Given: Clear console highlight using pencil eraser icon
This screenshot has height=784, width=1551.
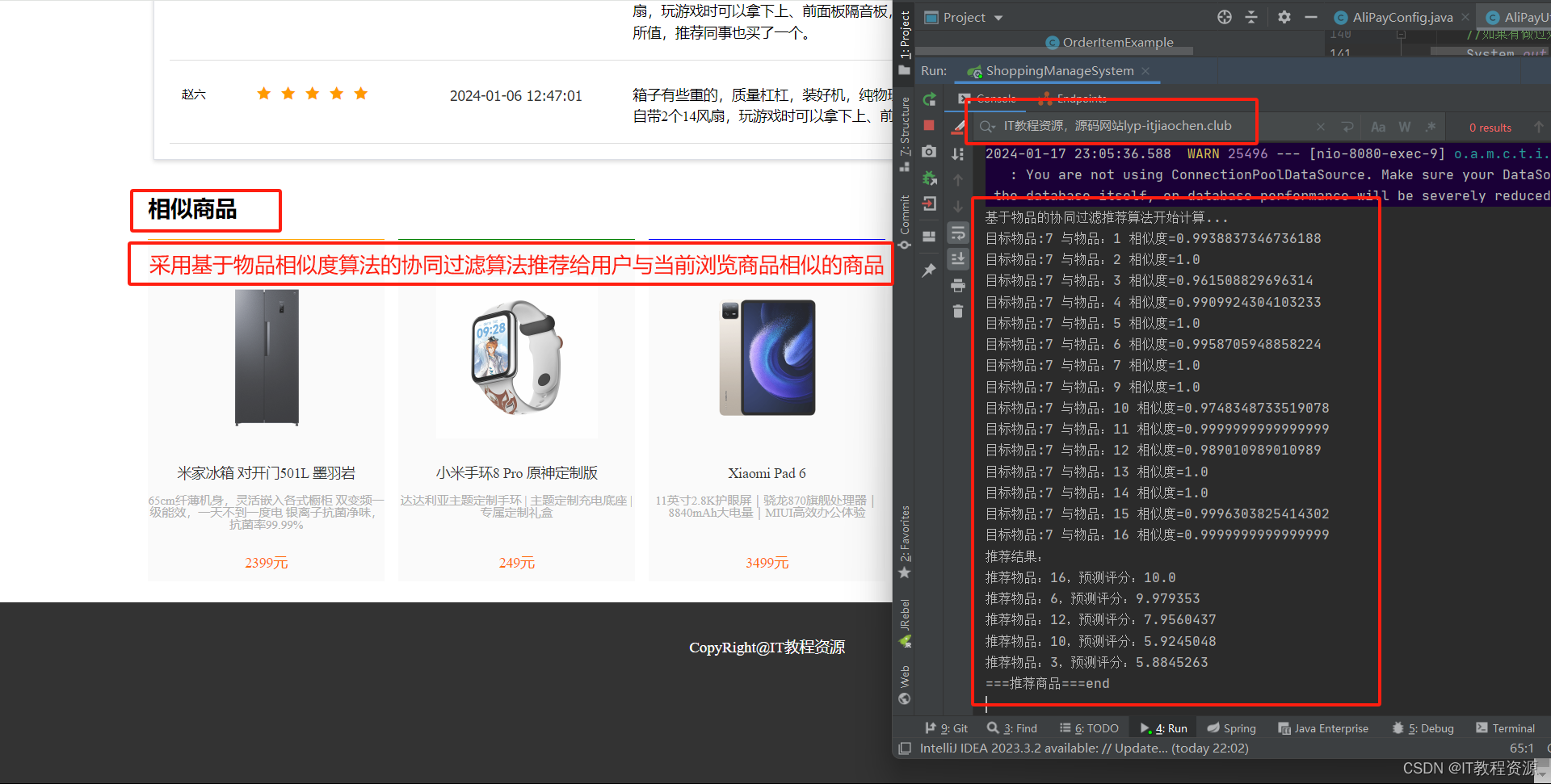Looking at the screenshot, I should click(x=958, y=127).
